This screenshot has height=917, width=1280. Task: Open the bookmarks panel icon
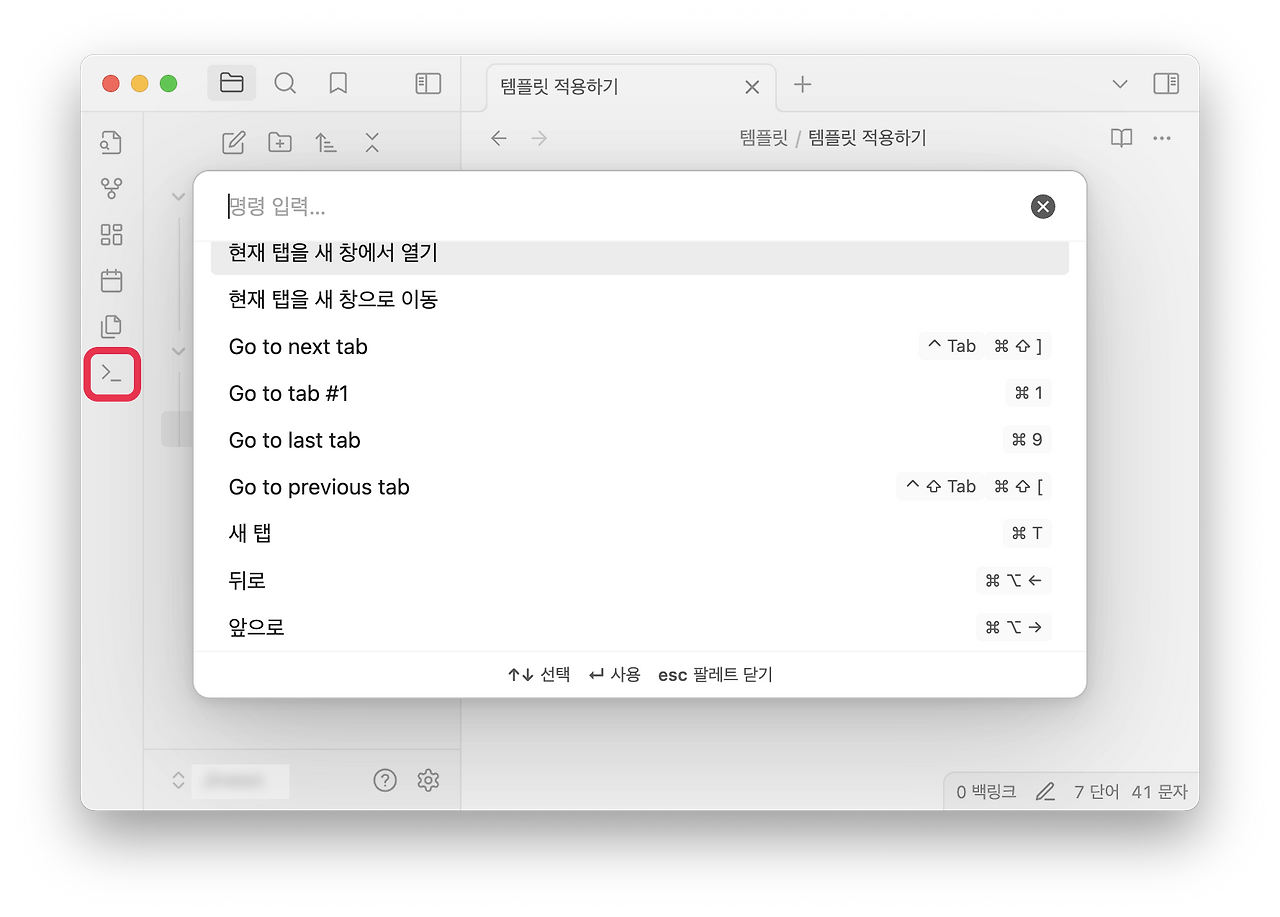point(338,83)
